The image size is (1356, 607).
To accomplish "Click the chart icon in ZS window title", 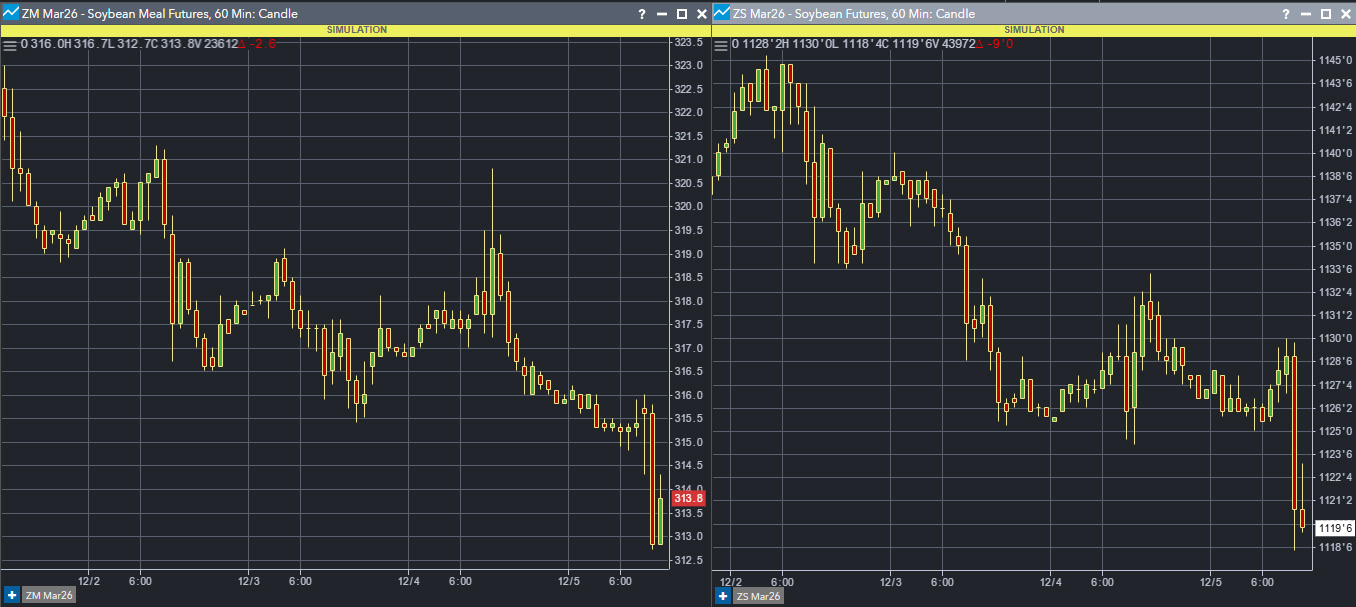I will click(722, 14).
